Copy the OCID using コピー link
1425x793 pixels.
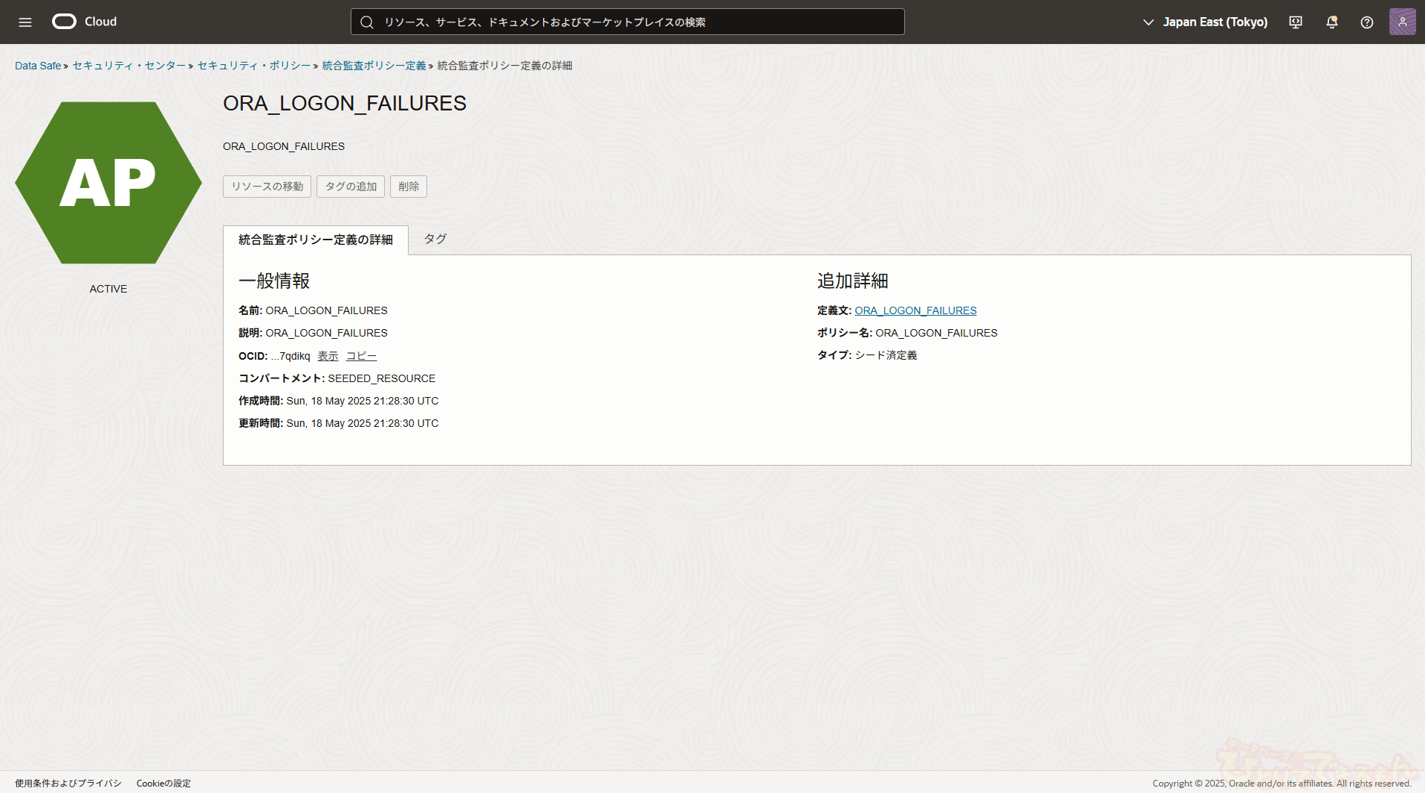tap(361, 356)
